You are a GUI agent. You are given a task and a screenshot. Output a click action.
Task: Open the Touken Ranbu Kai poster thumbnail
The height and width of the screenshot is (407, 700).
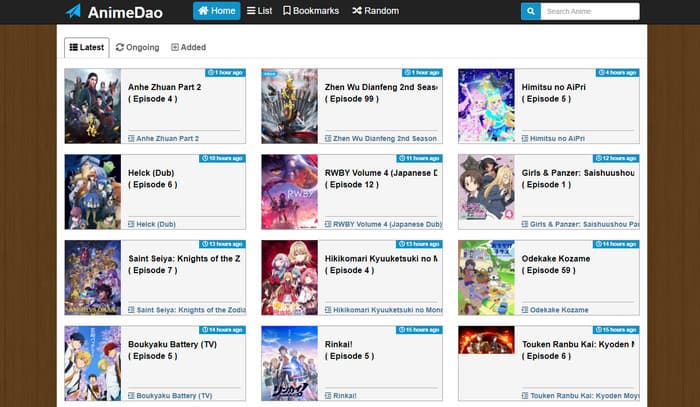pyautogui.click(x=486, y=340)
